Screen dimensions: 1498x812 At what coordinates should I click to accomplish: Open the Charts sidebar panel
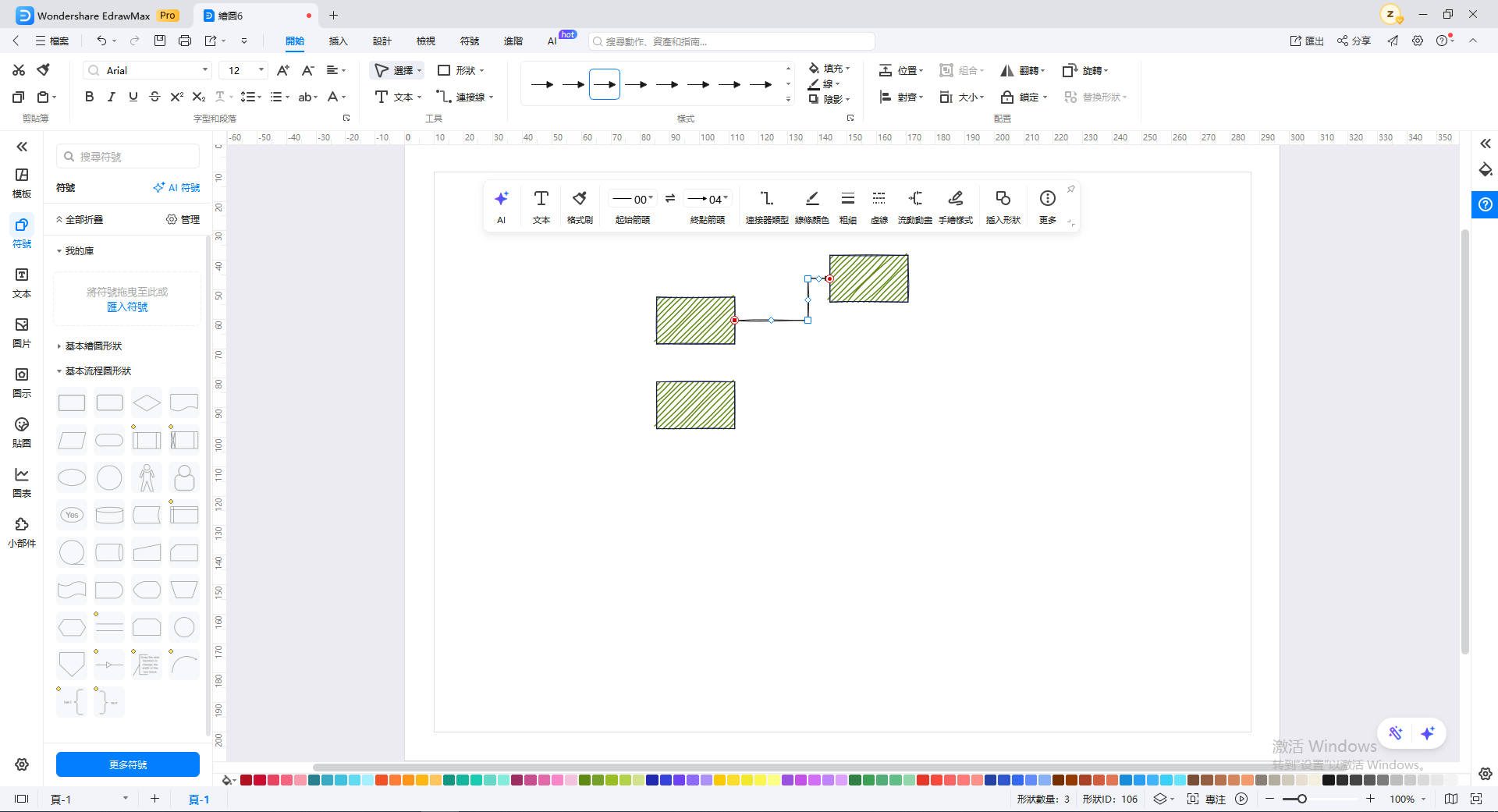(x=22, y=482)
